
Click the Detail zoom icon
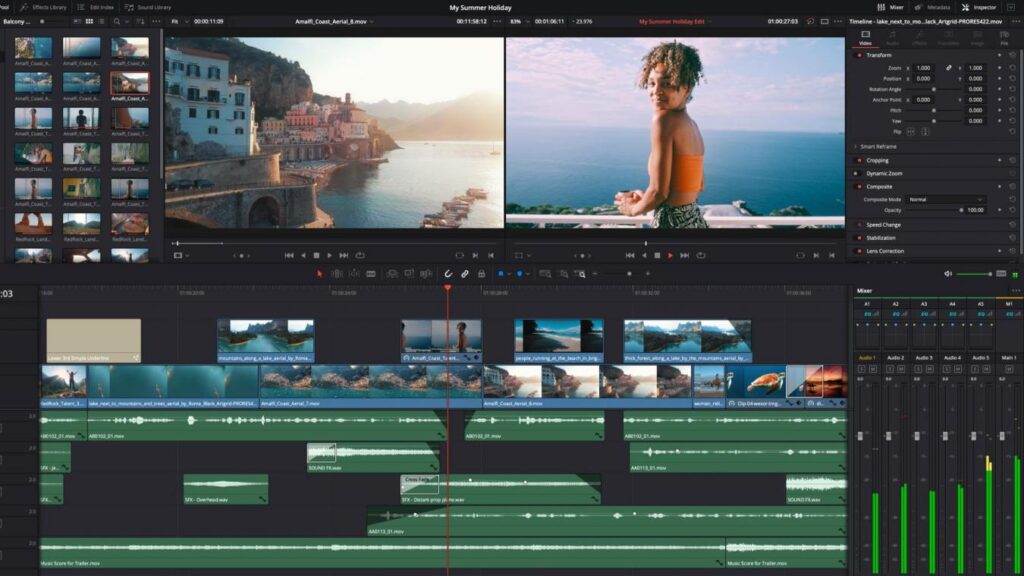click(564, 274)
